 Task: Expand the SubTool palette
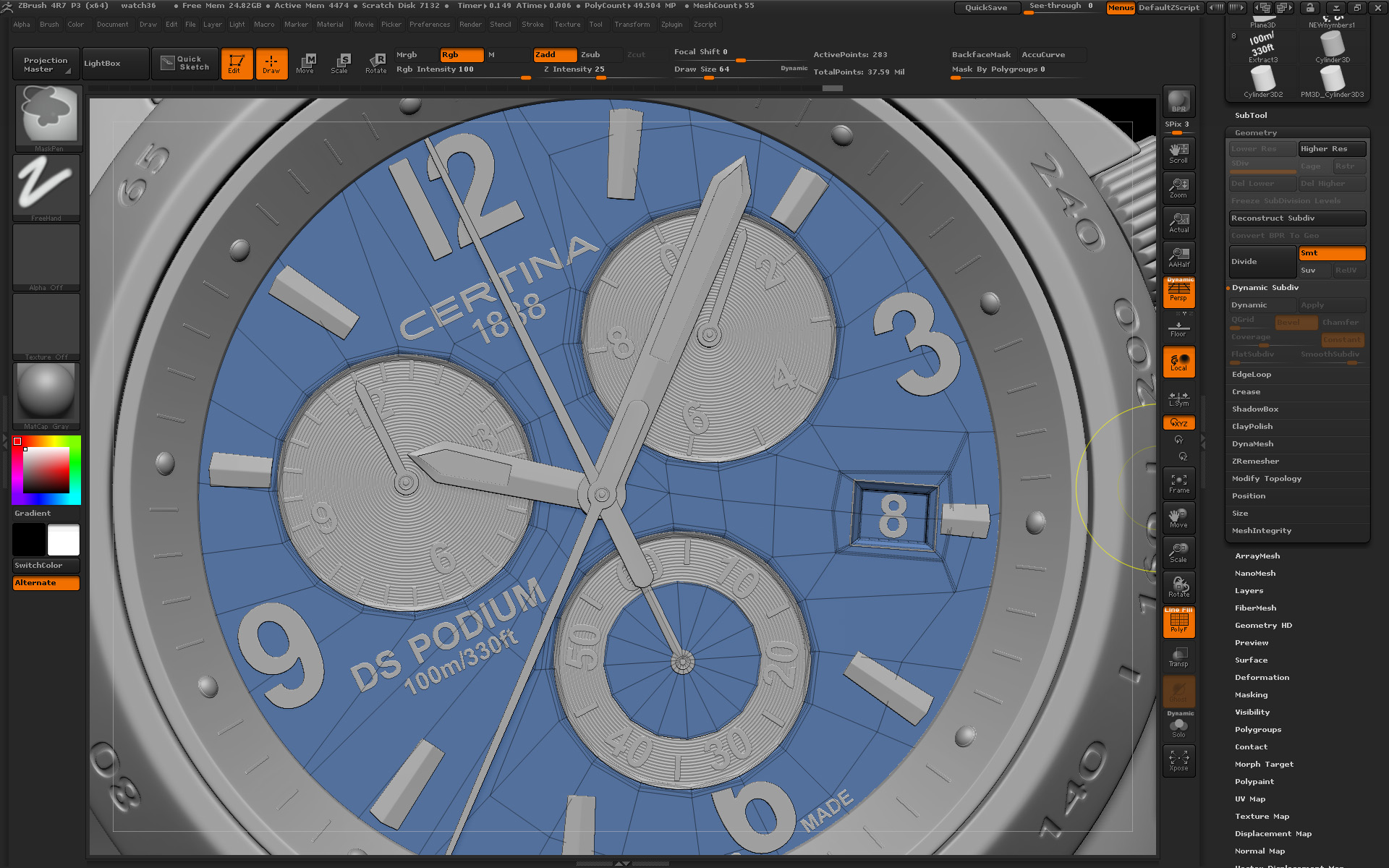click(x=1251, y=116)
